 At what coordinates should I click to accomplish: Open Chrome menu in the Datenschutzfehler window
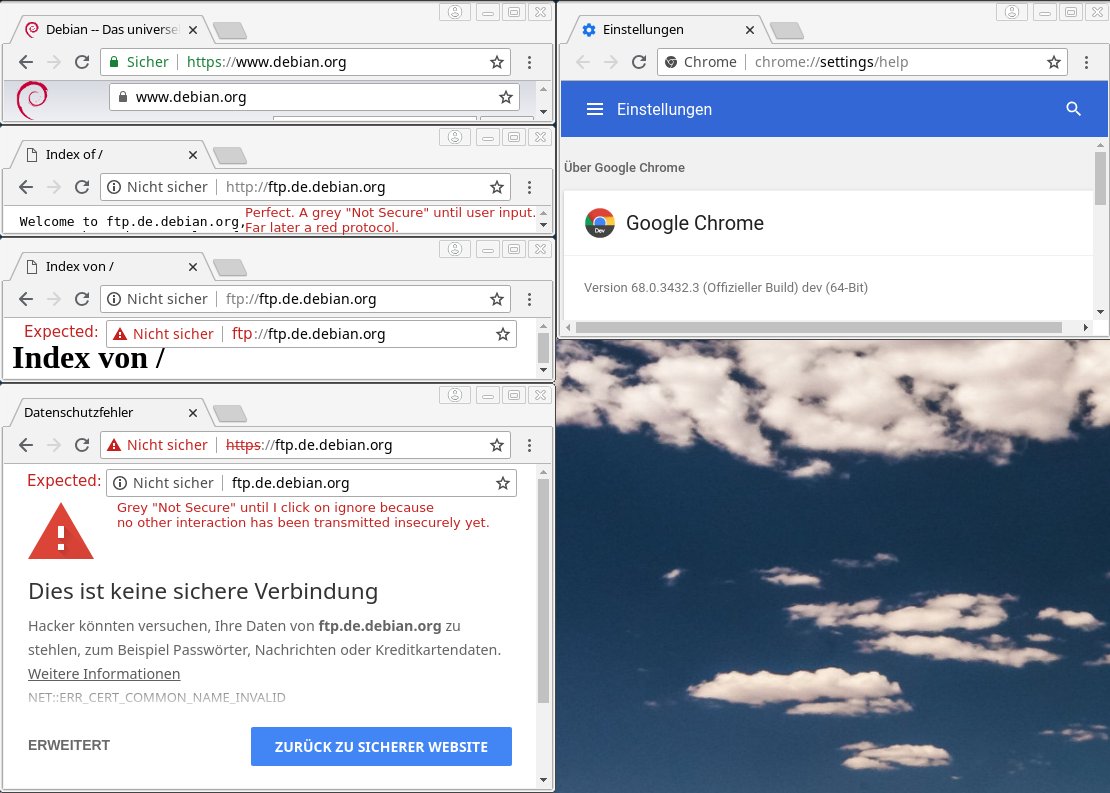point(530,445)
